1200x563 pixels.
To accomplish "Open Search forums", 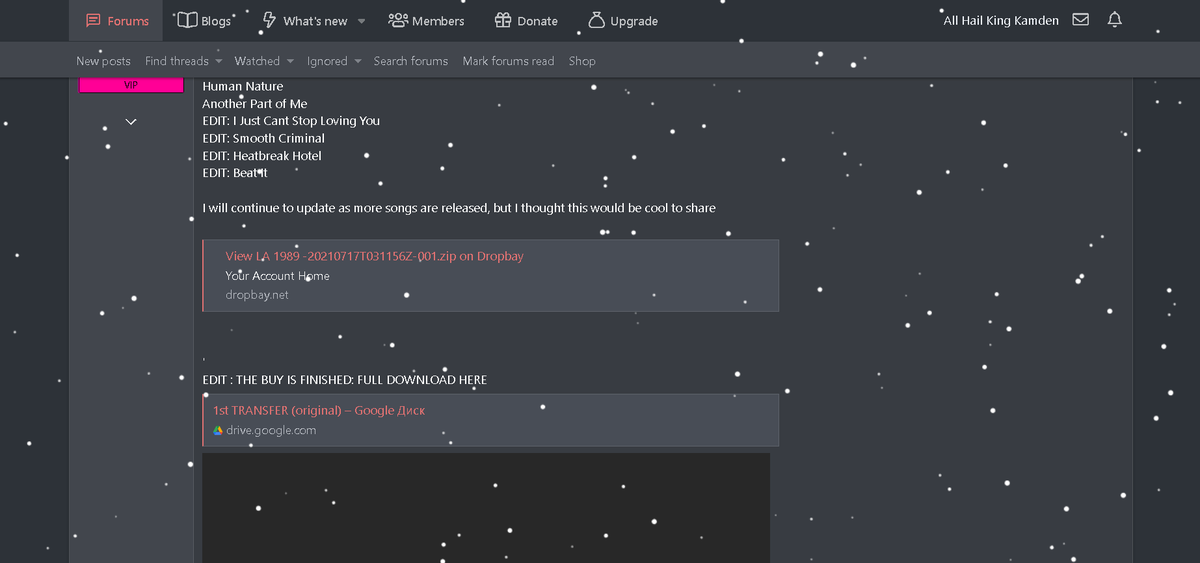I will pos(411,61).
